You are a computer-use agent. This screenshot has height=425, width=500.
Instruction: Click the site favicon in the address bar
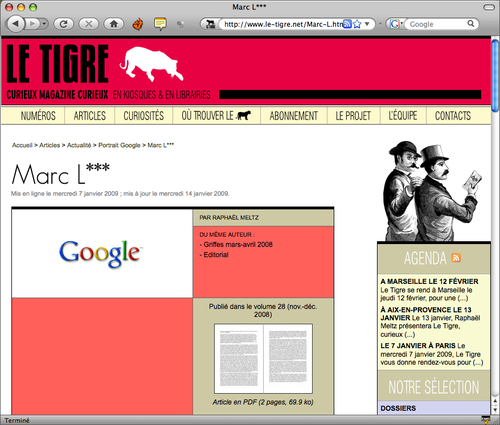(x=210, y=24)
